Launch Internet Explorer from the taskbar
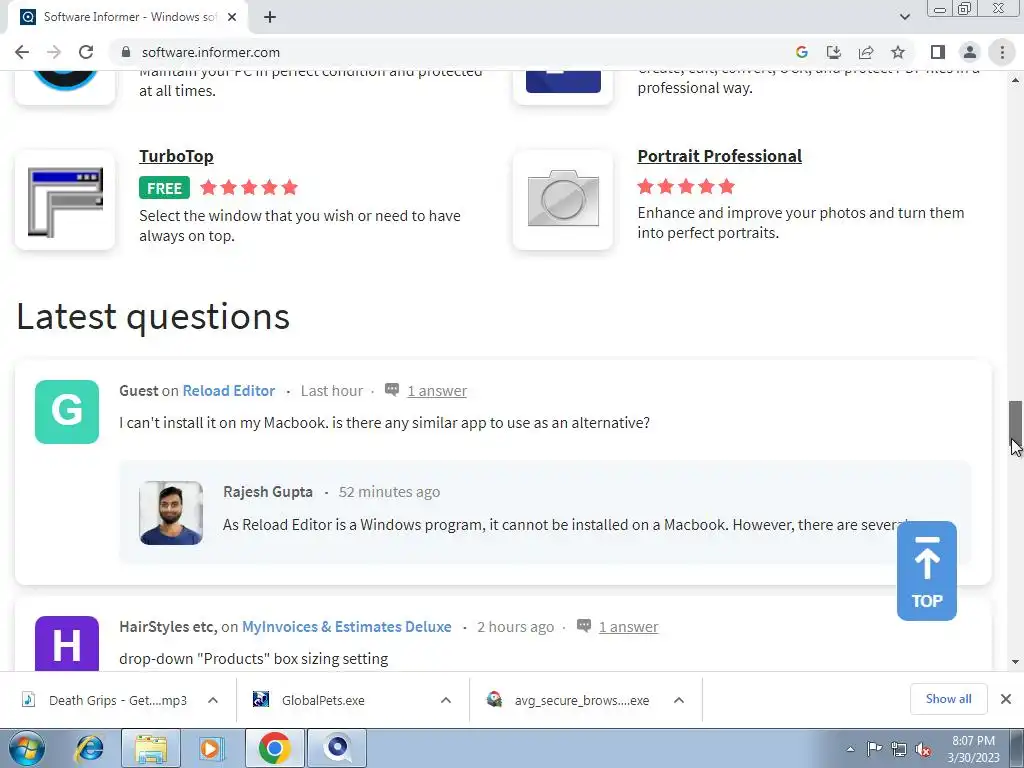The image size is (1024, 768). [x=89, y=748]
